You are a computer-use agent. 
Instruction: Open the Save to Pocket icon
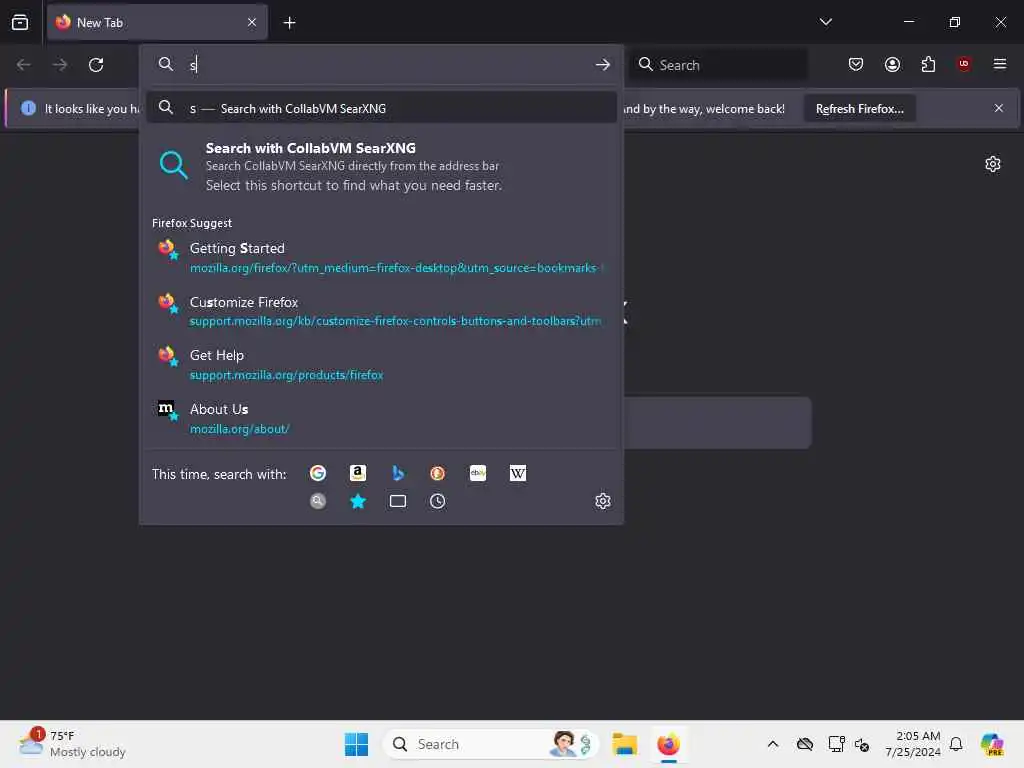tap(856, 64)
